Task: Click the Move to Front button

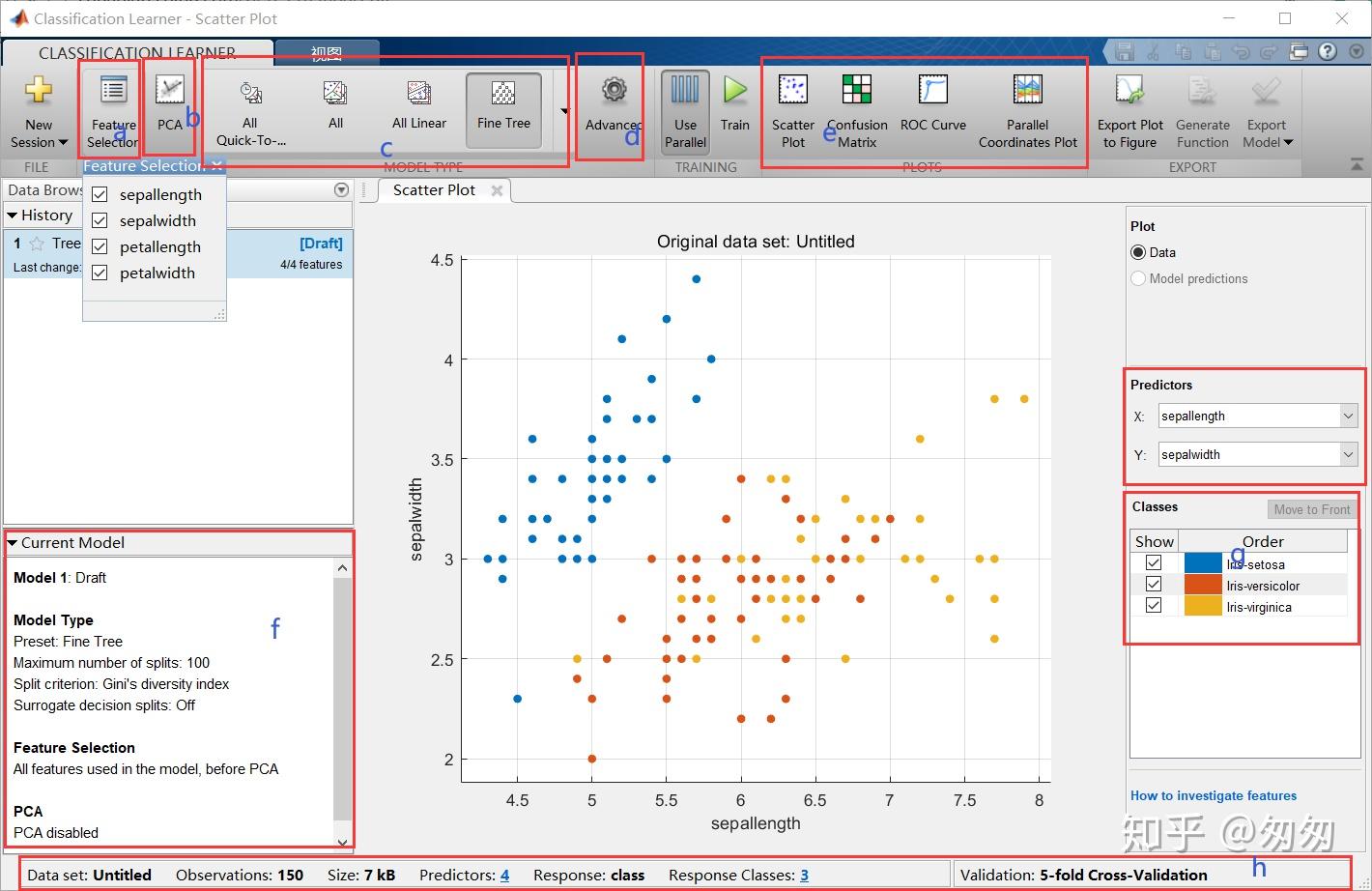Action: (1311, 508)
